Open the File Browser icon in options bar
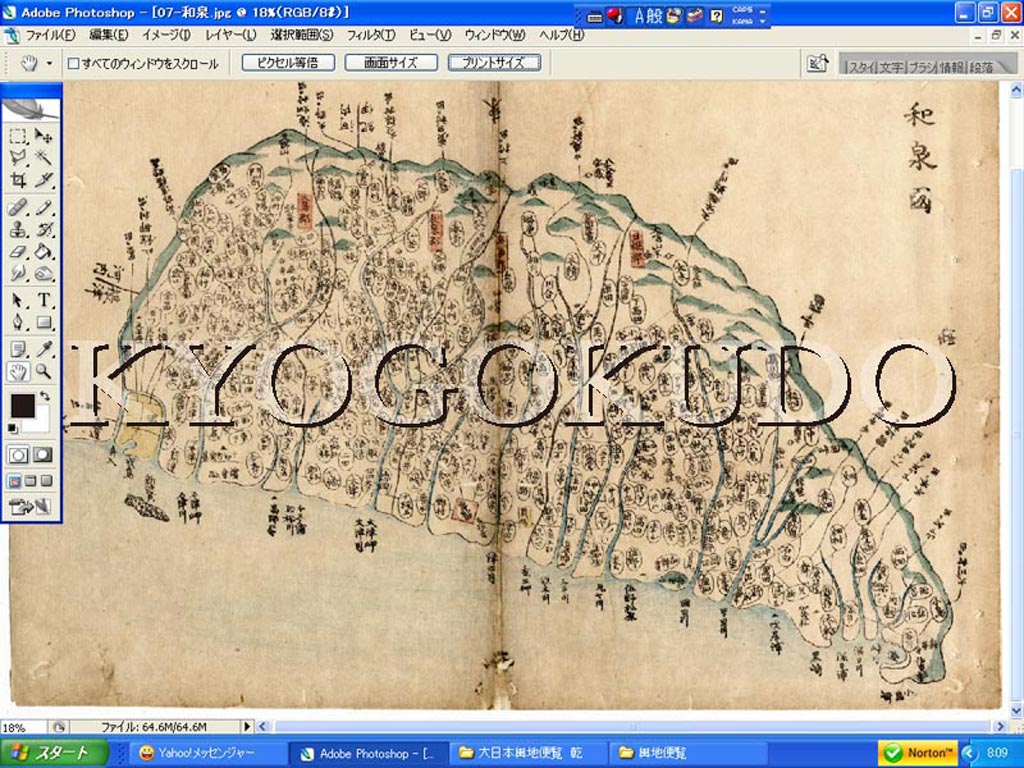The image size is (1024, 768). (818, 63)
